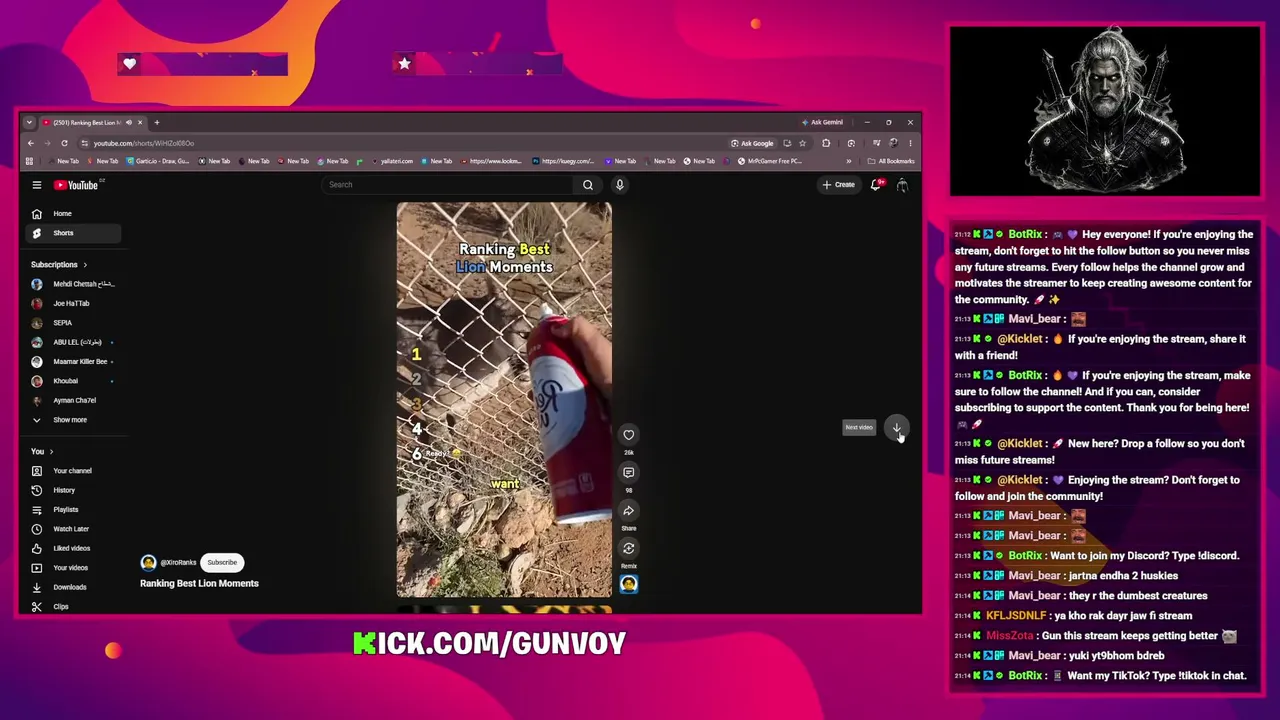Share the short using the arrow icon
This screenshot has width=1280, height=720.
(x=629, y=510)
